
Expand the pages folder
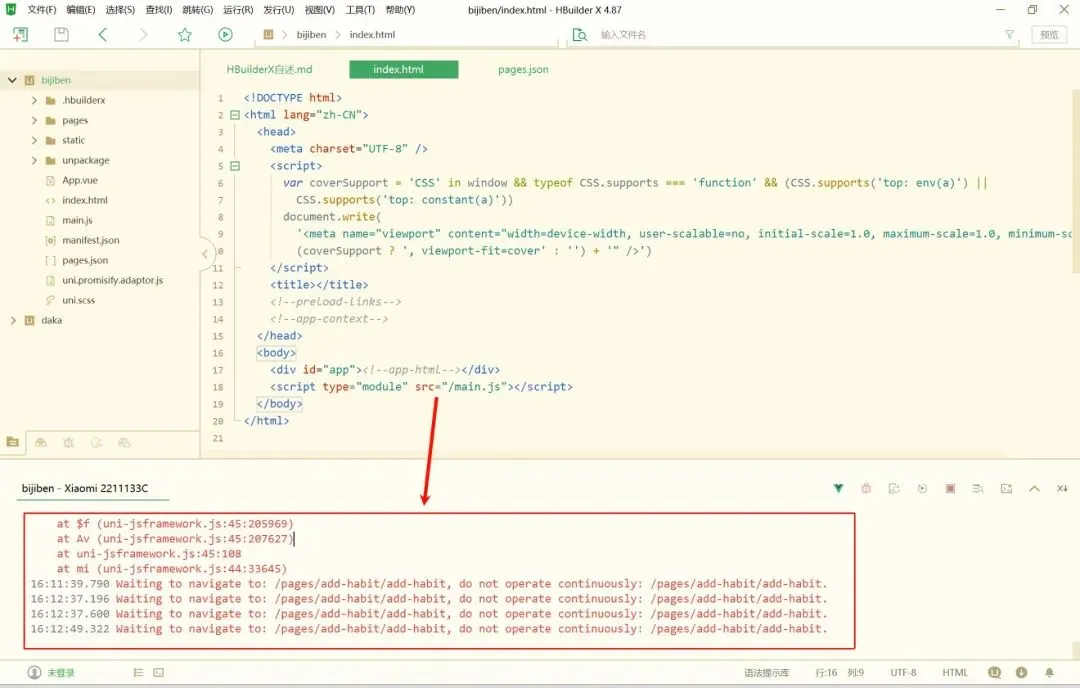(34, 120)
